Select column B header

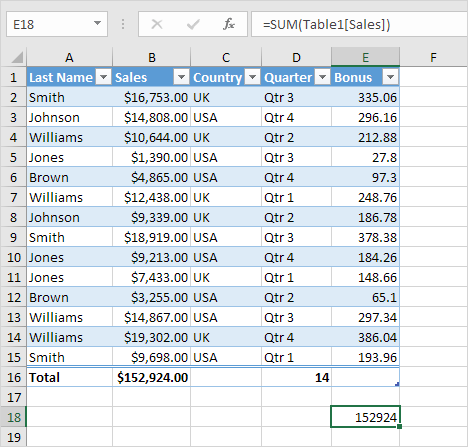click(x=152, y=57)
